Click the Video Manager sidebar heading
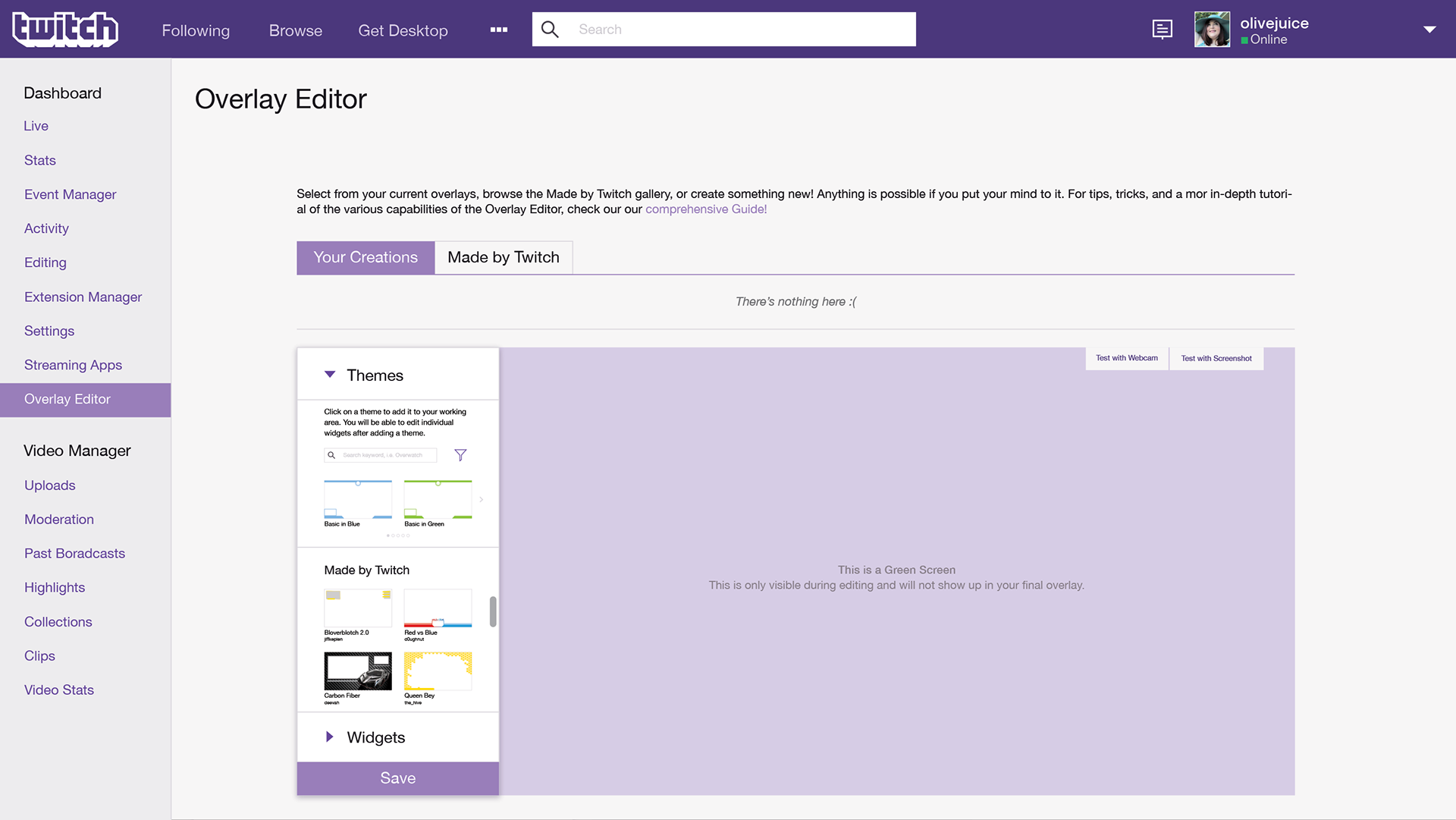The width and height of the screenshot is (1456, 820). click(77, 451)
